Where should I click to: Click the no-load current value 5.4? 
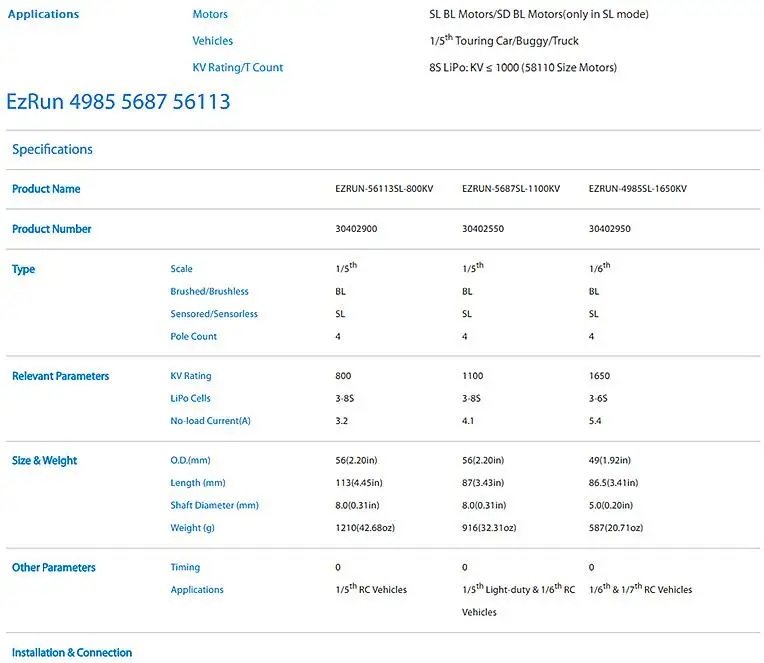click(x=595, y=421)
